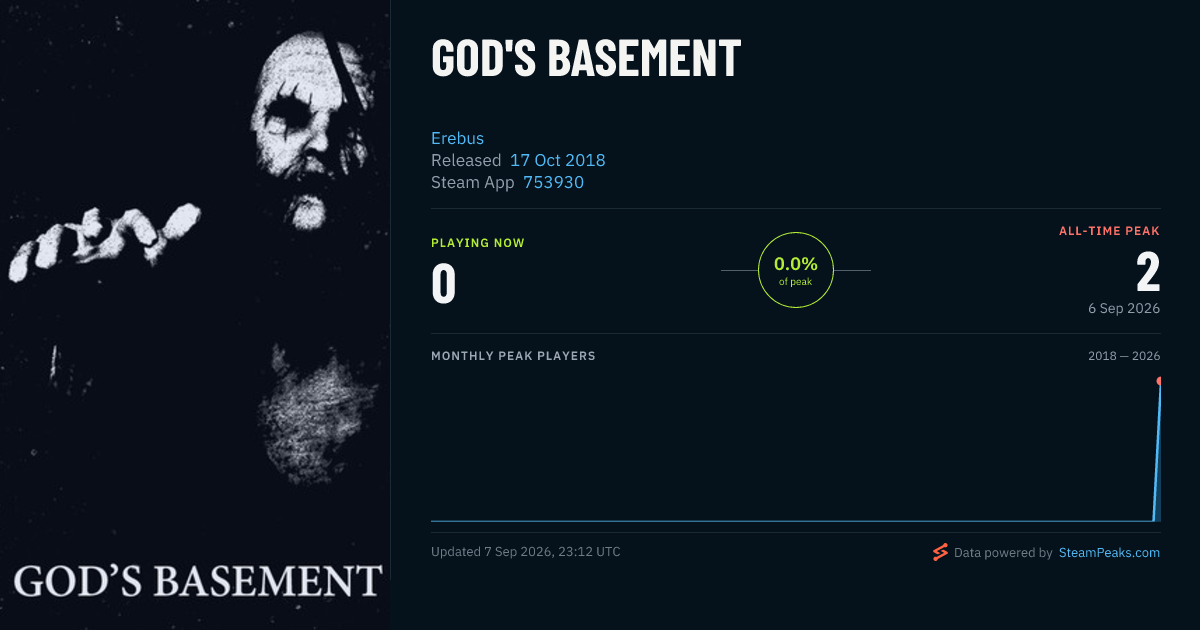Click the GOD'S BASEMENT page title

pyautogui.click(x=586, y=58)
